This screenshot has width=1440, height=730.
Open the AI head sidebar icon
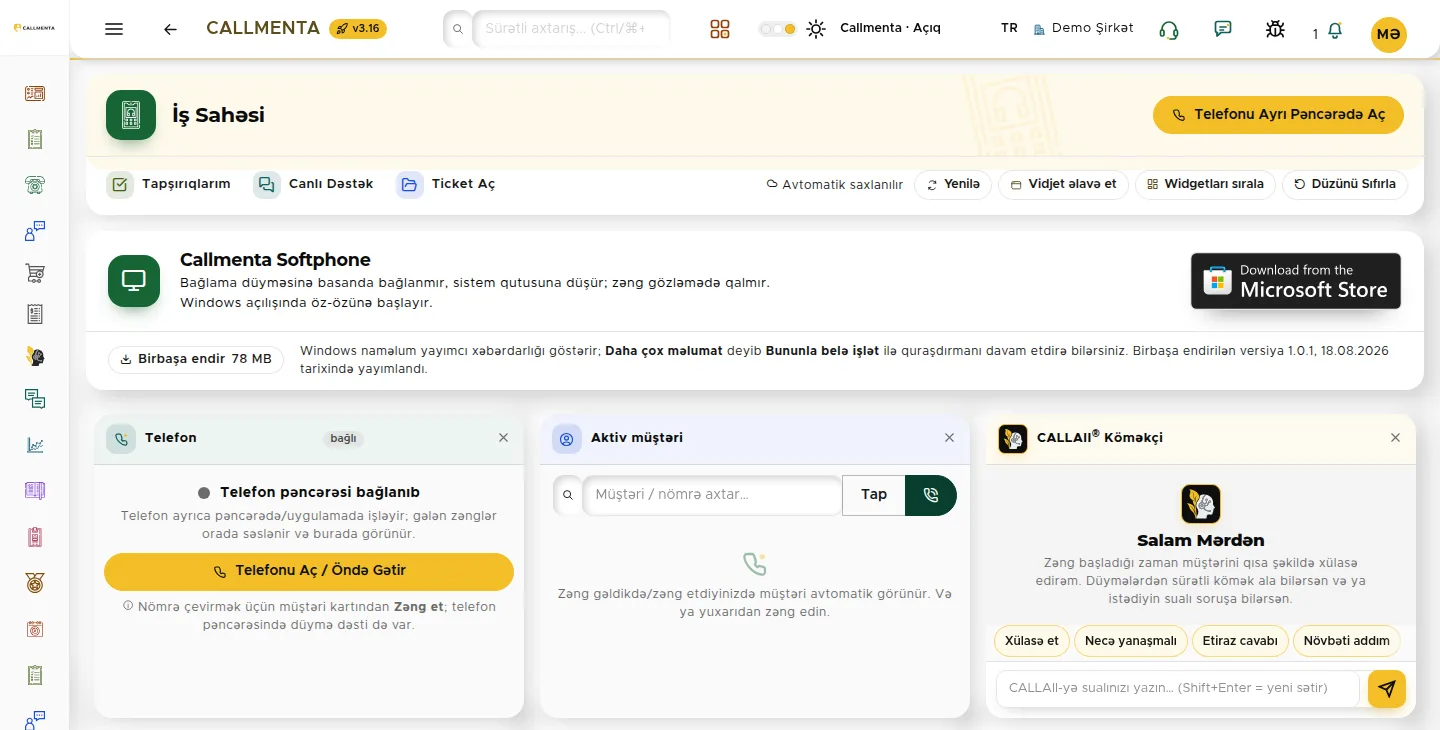point(35,356)
